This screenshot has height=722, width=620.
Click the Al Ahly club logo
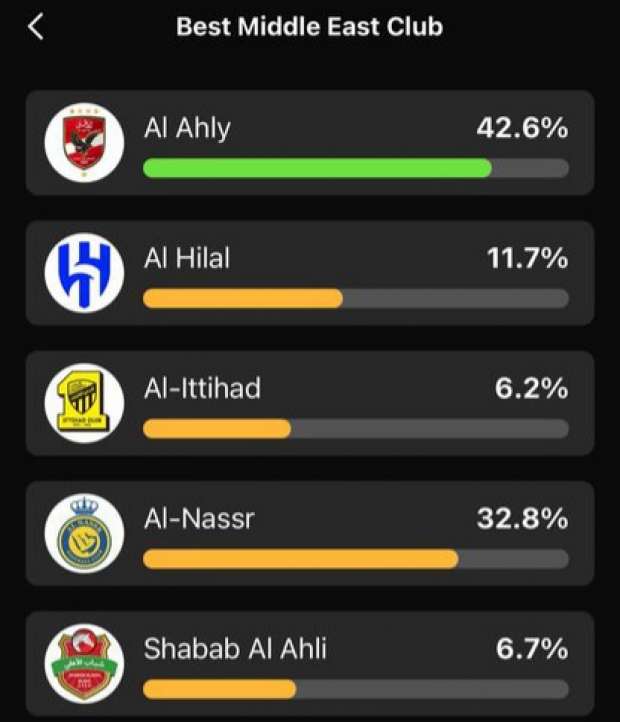click(84, 143)
